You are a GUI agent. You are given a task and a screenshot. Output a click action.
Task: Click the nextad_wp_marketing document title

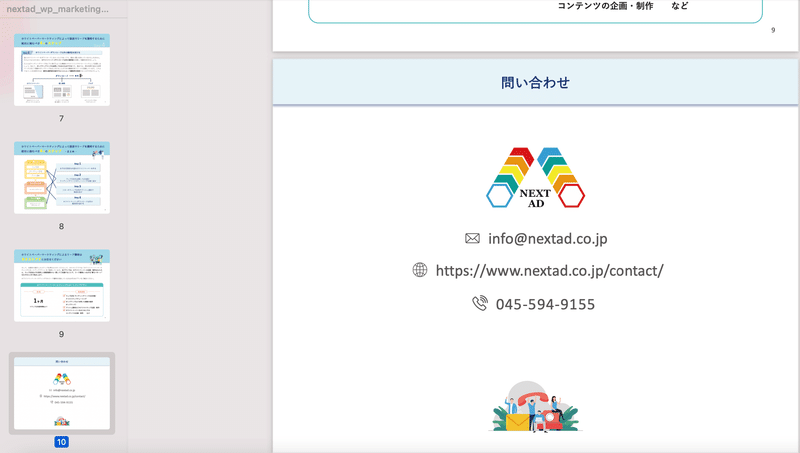58,9
